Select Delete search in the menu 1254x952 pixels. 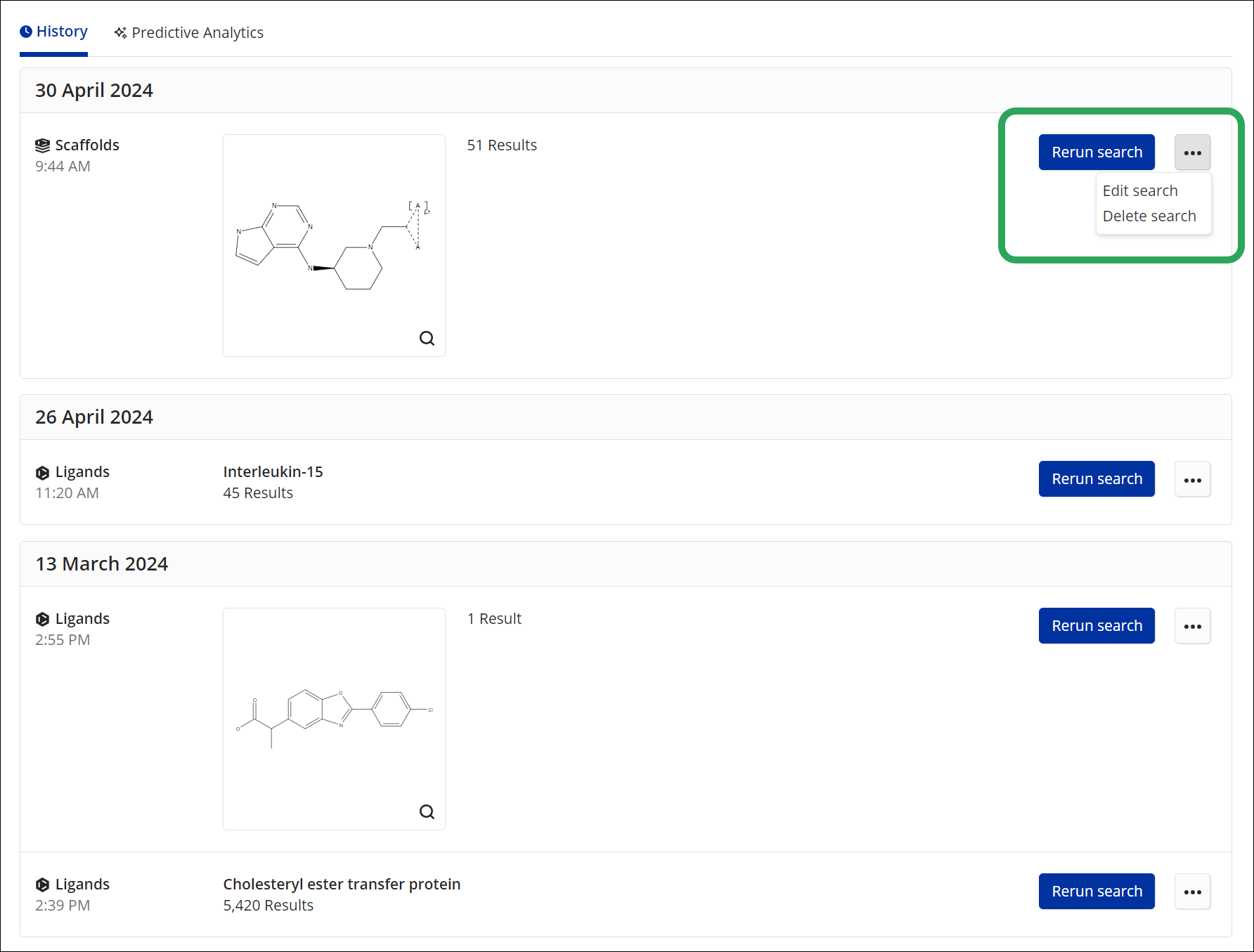coord(1149,216)
